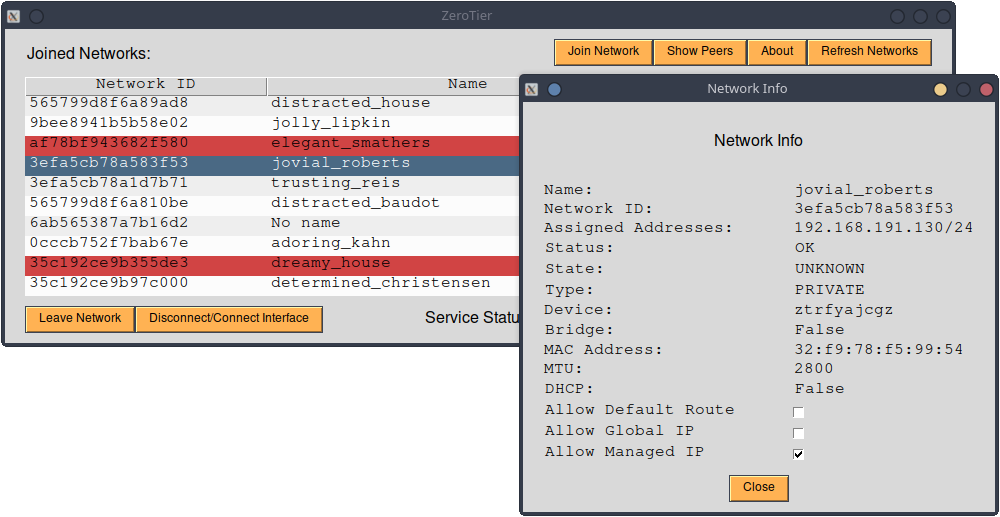The image size is (1000, 517).
Task: Click network ID 6ab565387a7b16d2
Action: pyautogui.click(x=109, y=223)
